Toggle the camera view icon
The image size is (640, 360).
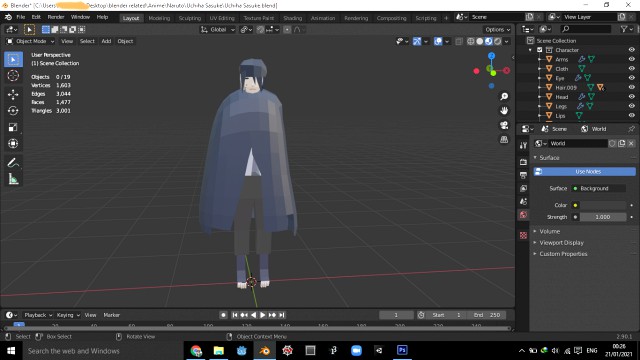pyautogui.click(x=504, y=125)
